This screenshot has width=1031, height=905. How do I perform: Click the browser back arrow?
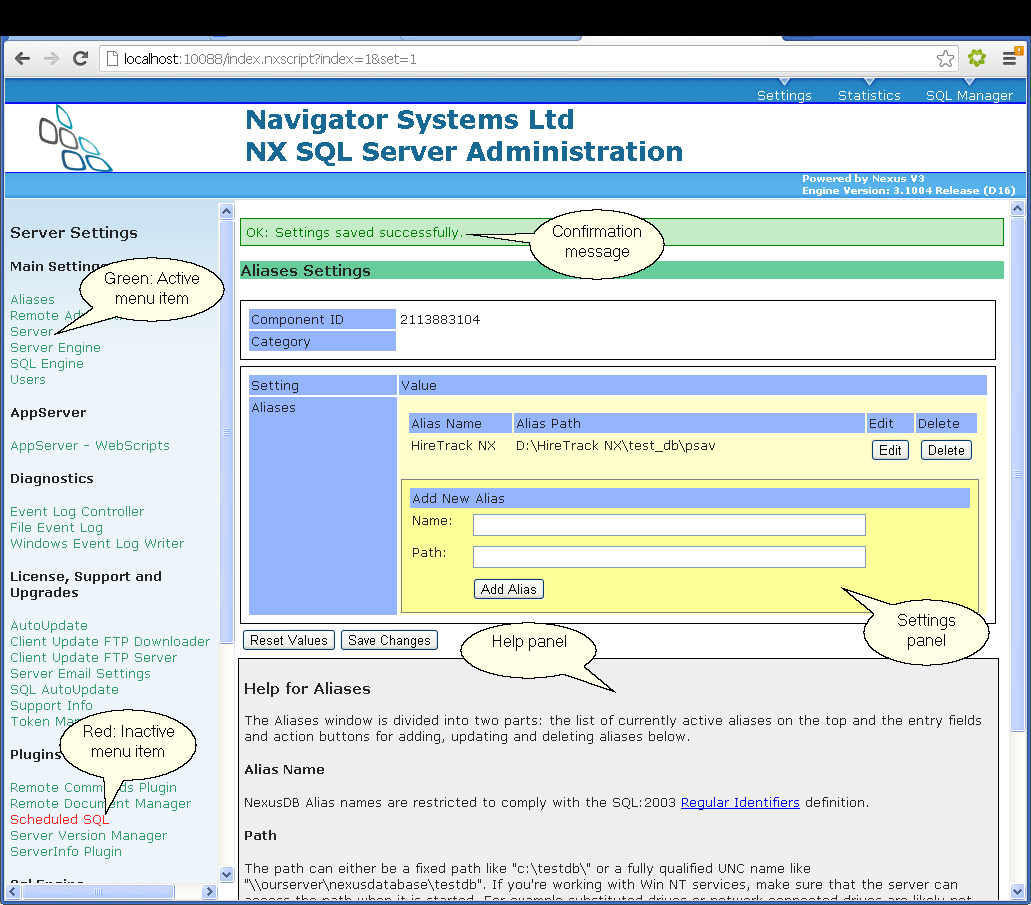(22, 59)
